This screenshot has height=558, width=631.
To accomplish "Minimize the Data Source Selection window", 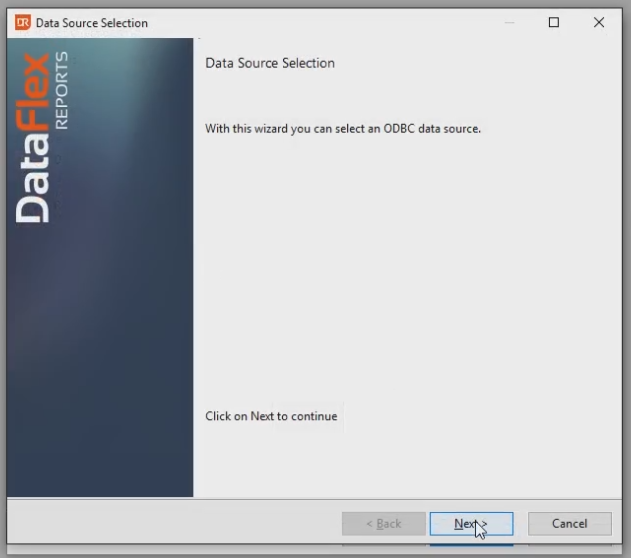I will tap(509, 22).
